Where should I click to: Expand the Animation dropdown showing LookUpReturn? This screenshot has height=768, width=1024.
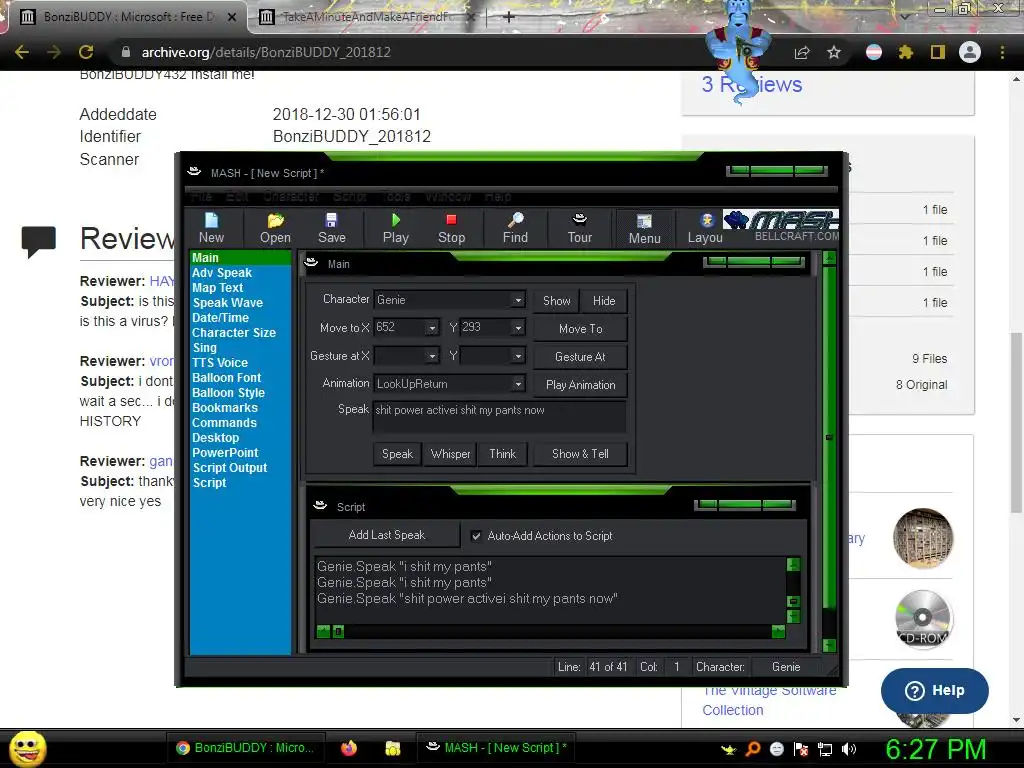(x=518, y=384)
